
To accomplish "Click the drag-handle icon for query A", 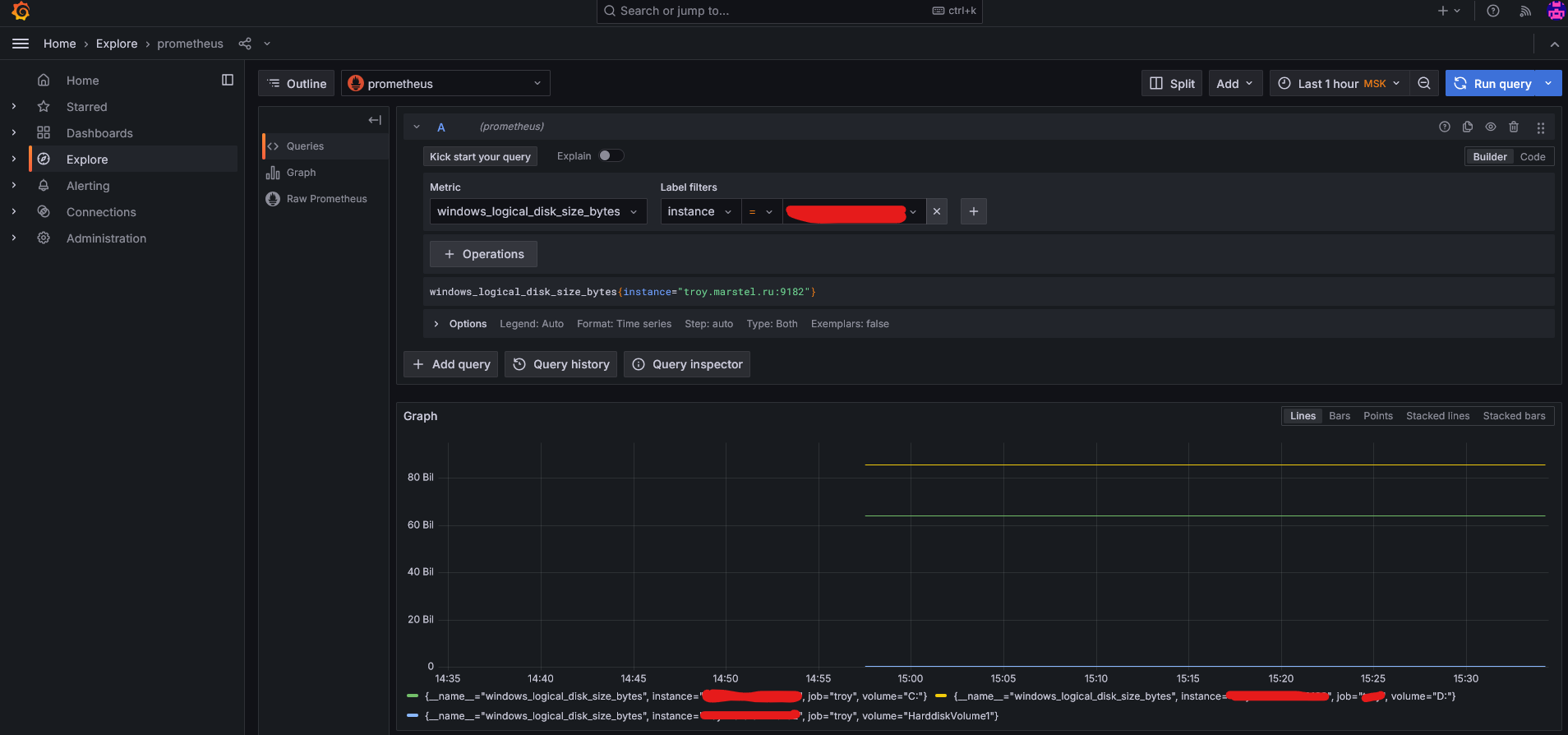I will pyautogui.click(x=1541, y=127).
